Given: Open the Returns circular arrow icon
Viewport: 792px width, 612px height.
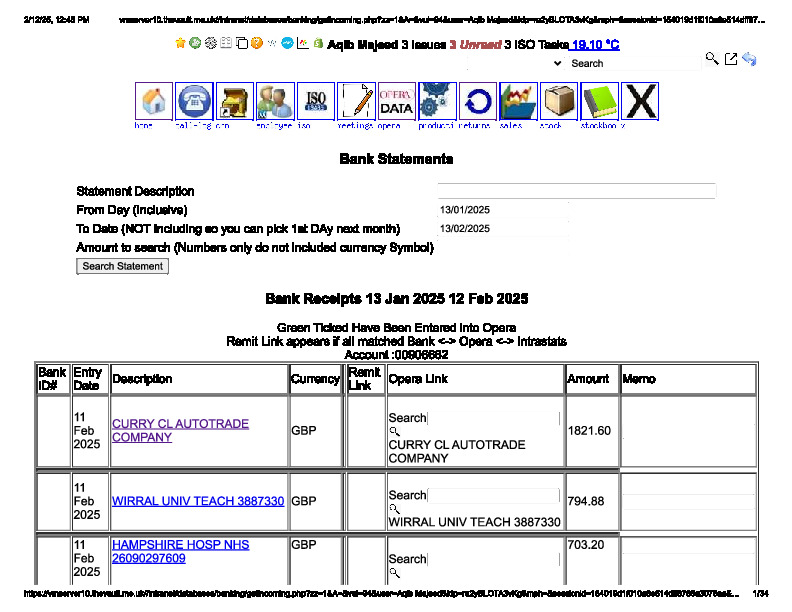Looking at the screenshot, I should point(478,102).
